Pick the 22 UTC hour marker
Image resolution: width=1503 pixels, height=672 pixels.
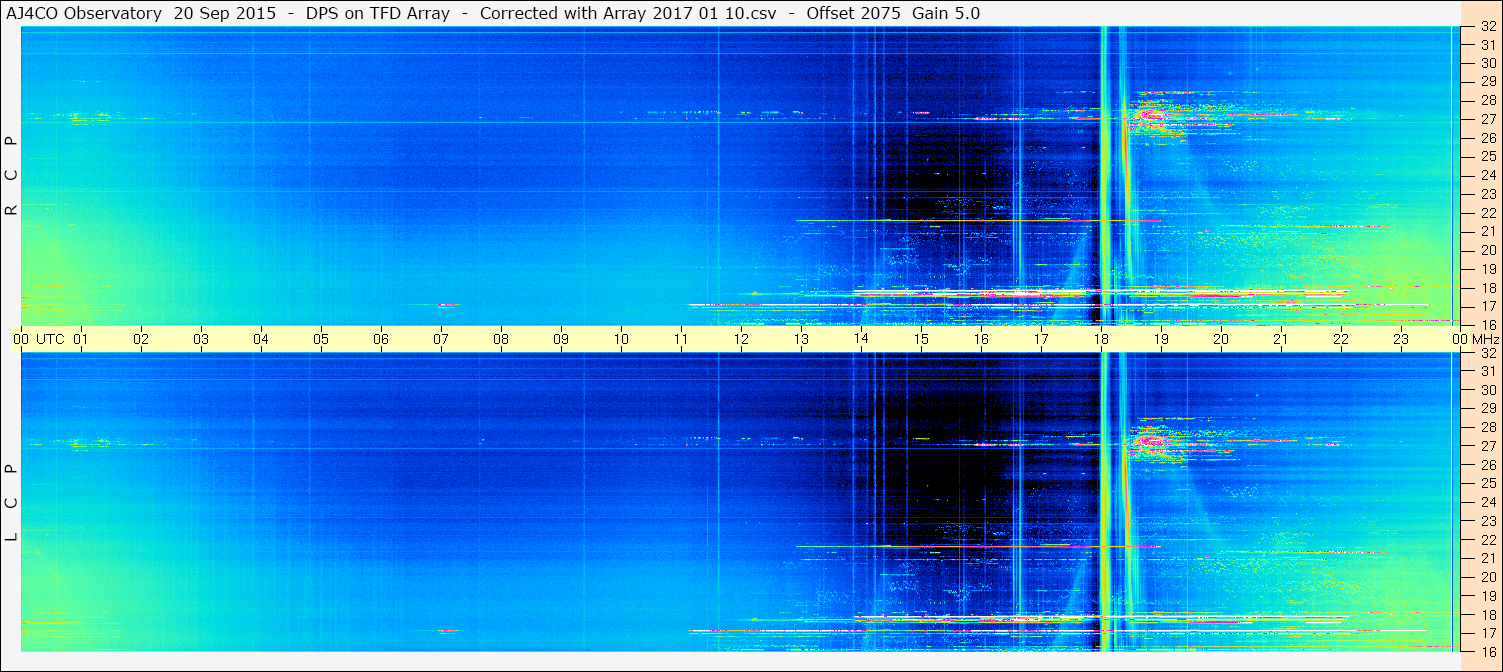[1341, 339]
